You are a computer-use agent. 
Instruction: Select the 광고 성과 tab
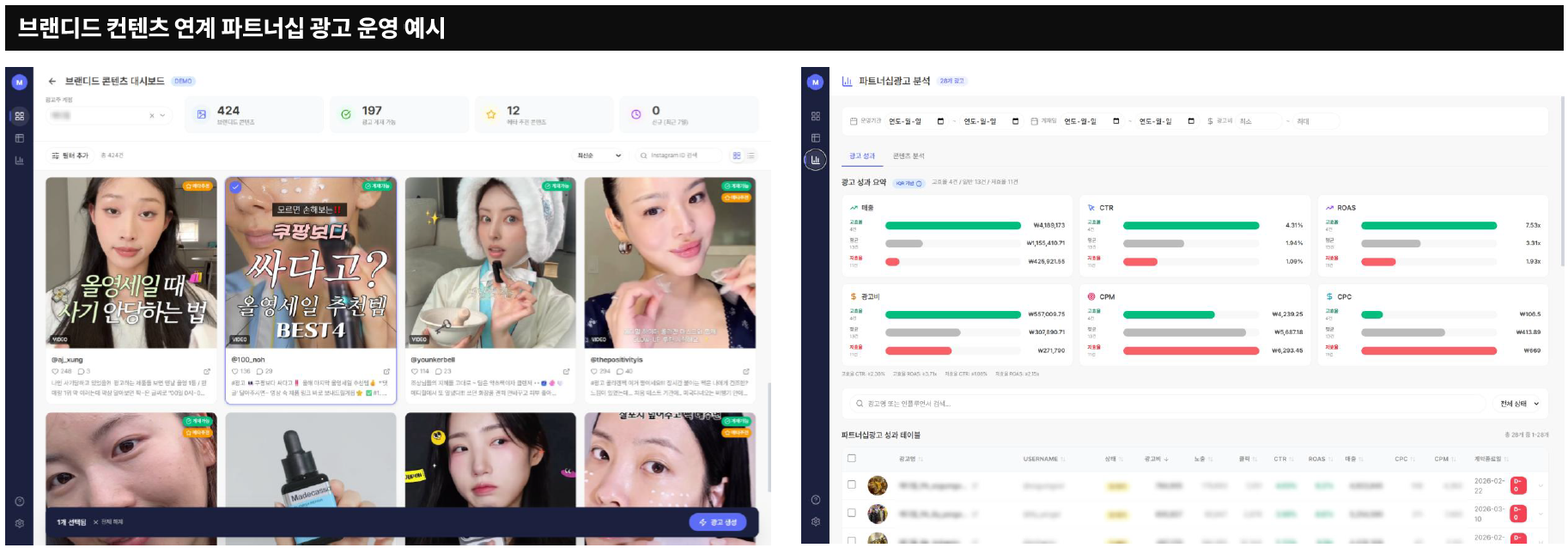[x=861, y=156]
